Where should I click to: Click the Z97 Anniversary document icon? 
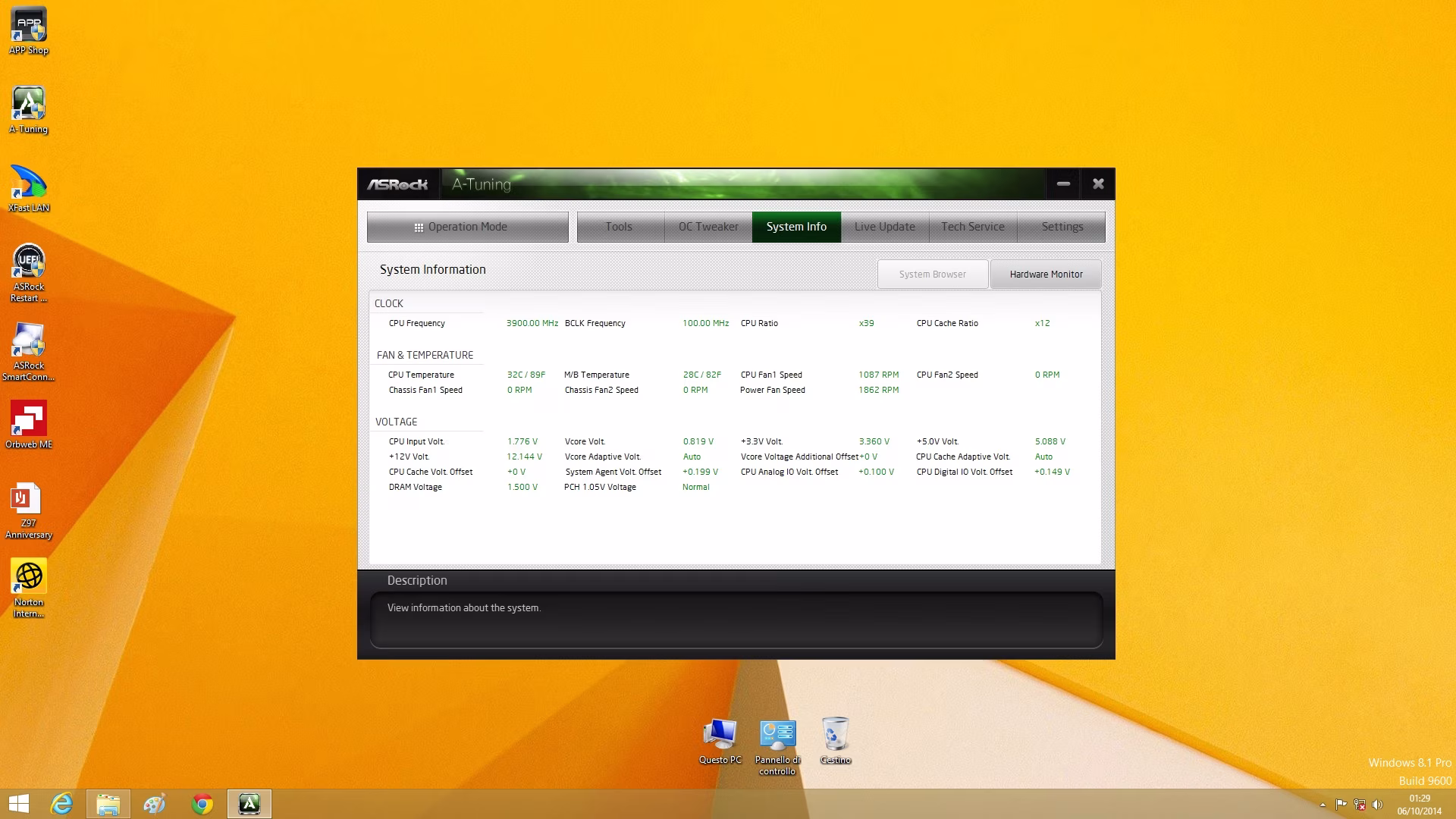(x=29, y=510)
